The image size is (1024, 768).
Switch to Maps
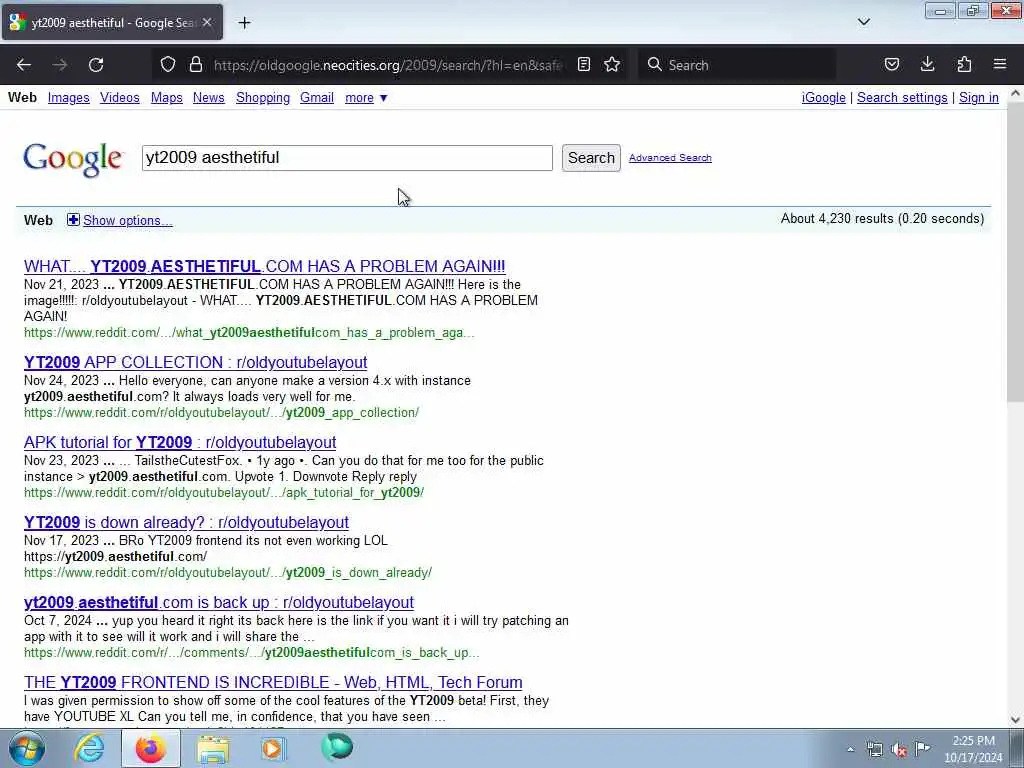167,98
